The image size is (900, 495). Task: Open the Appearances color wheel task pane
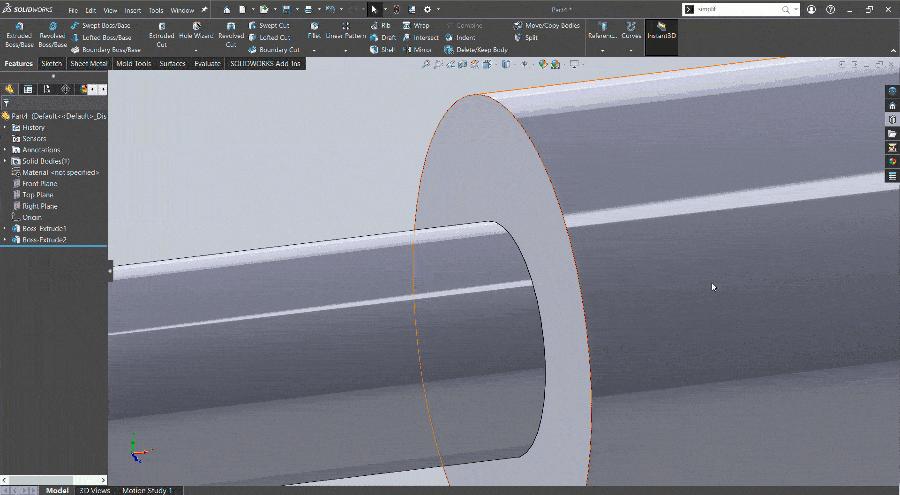pos(892,161)
